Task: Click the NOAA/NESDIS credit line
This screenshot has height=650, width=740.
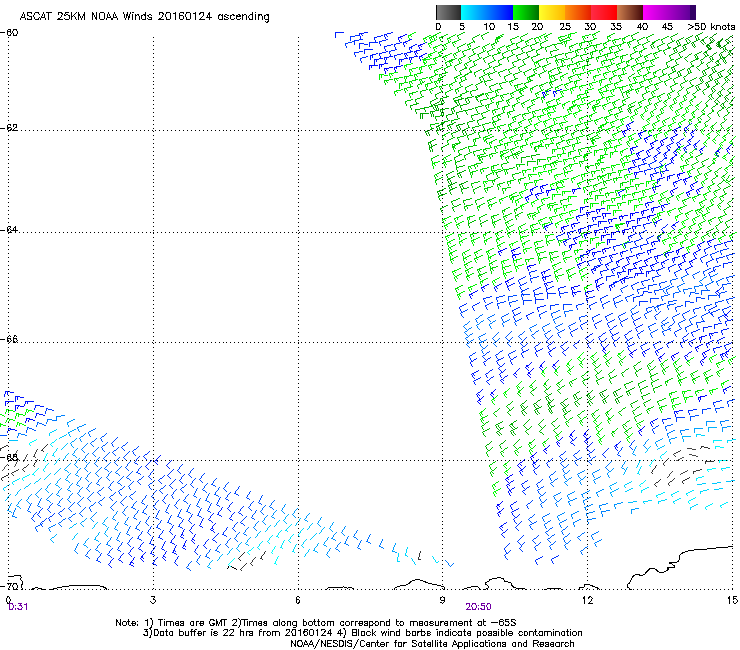Action: 432,644
